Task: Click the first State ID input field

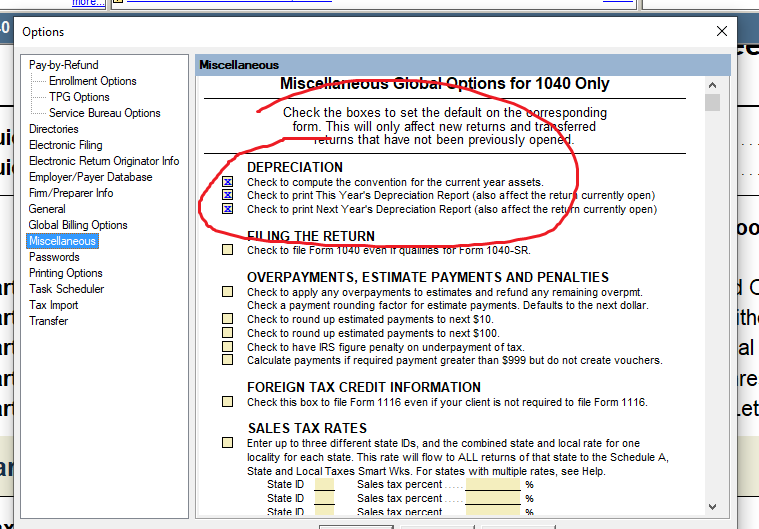Action: point(324,484)
